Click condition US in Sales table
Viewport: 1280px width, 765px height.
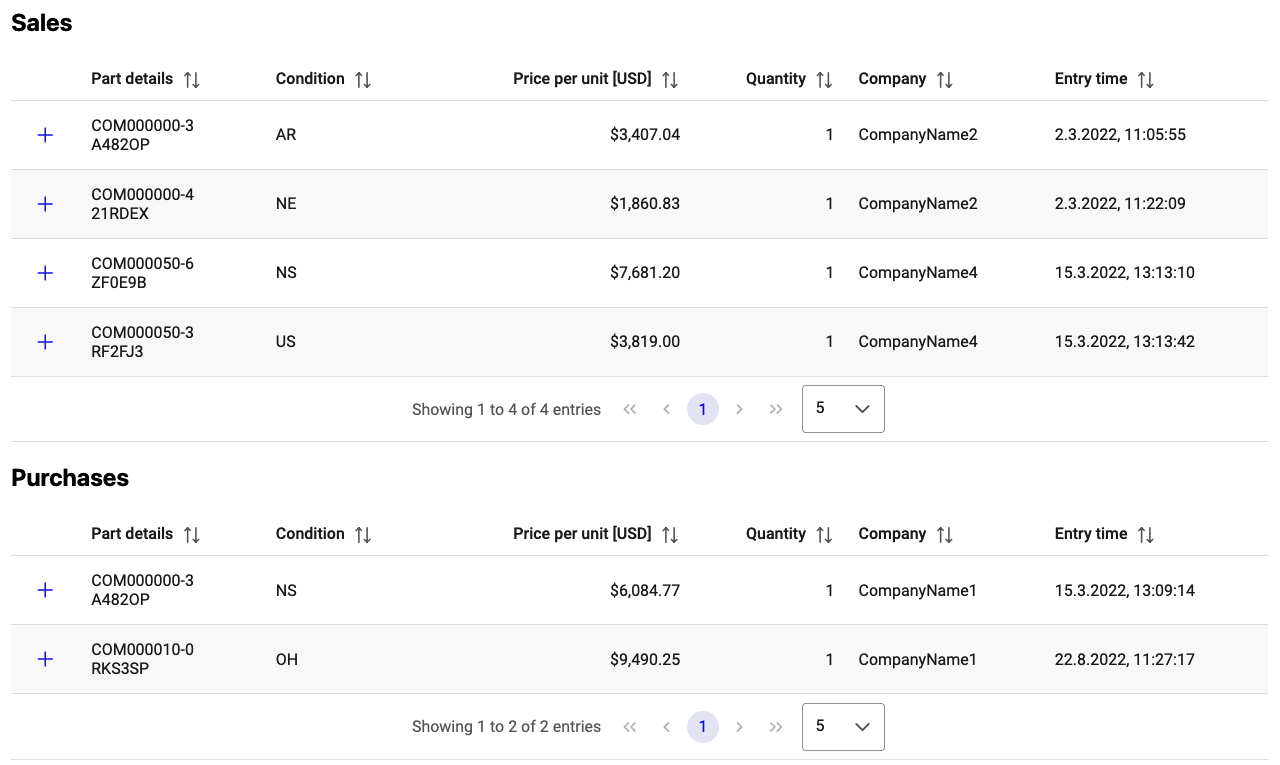(x=286, y=342)
